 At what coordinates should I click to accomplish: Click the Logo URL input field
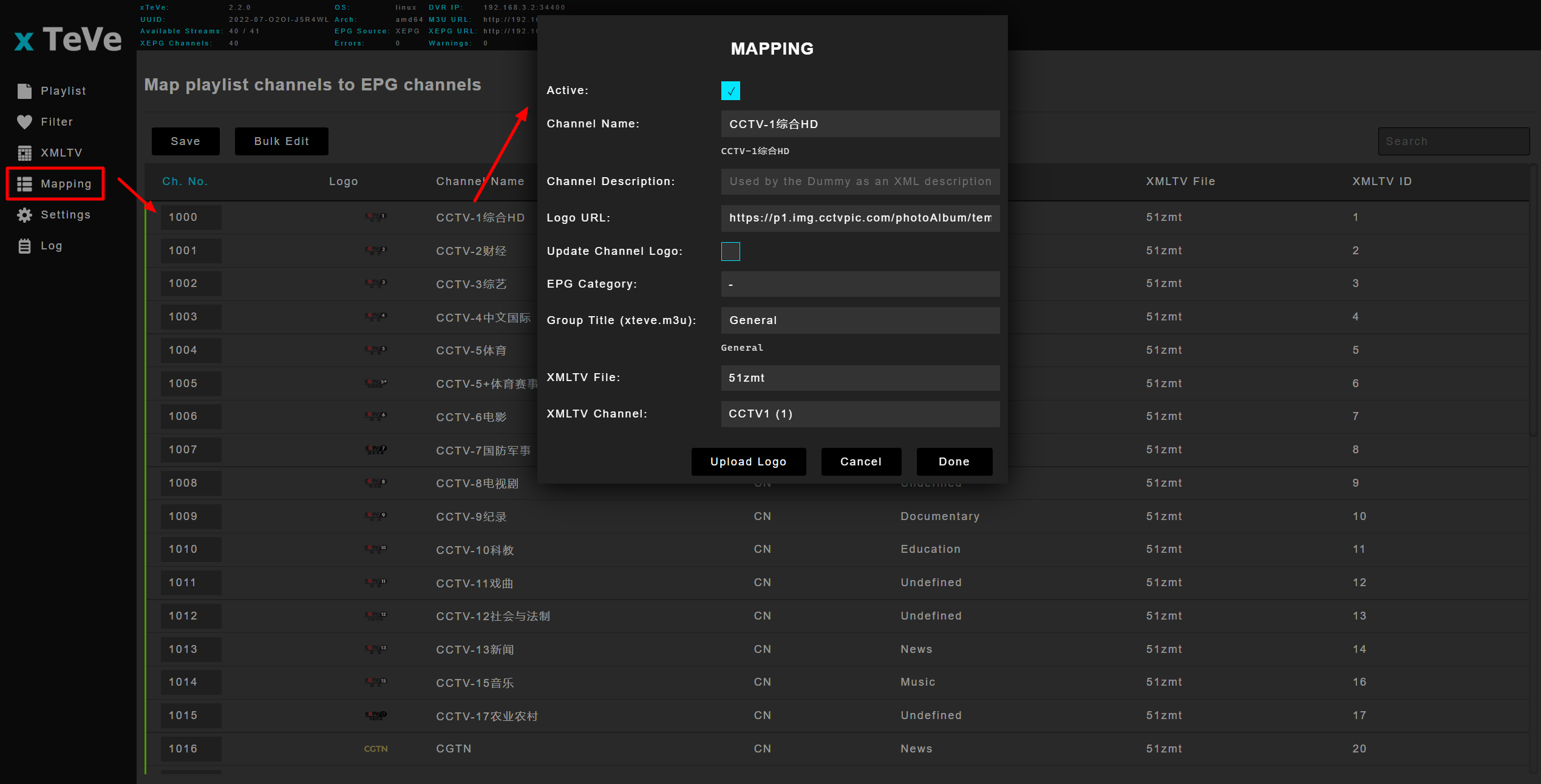860,218
